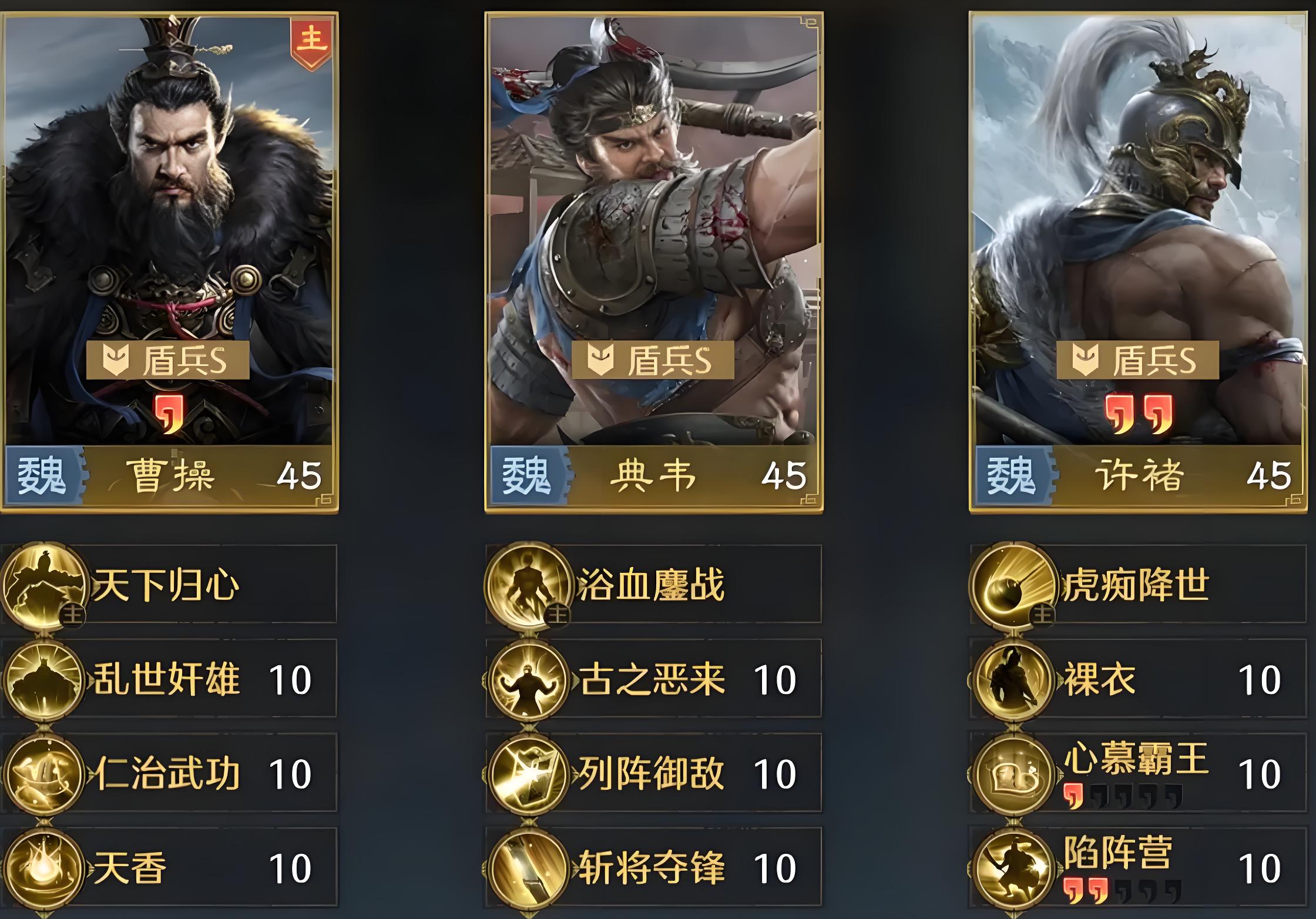Open the 仁治武功 skill icon

click(x=43, y=774)
